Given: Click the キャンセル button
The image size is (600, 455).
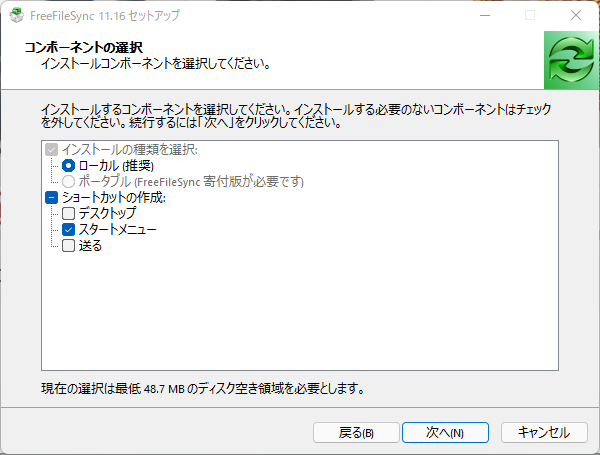Looking at the screenshot, I should (544, 432).
